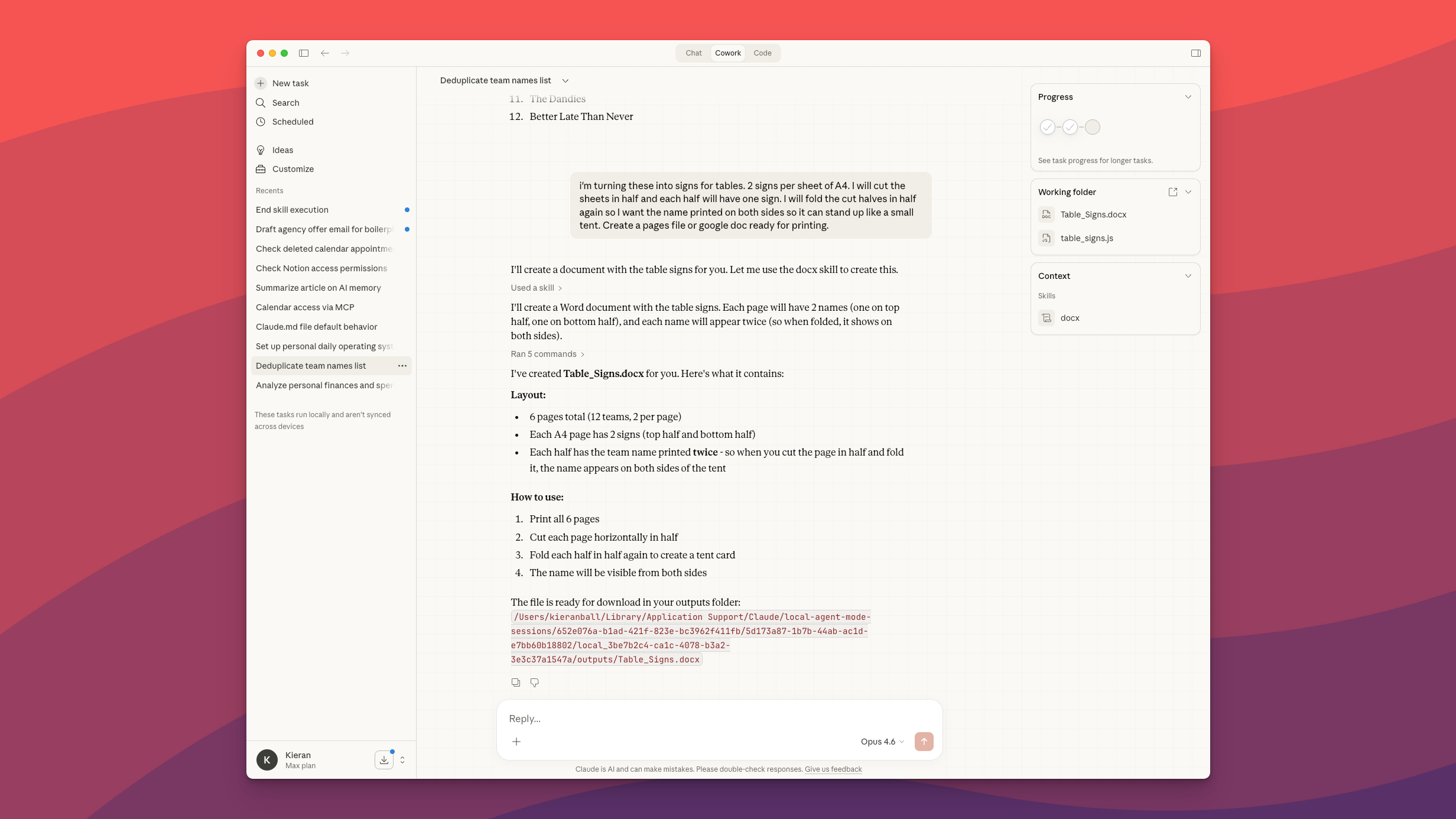The height and width of the screenshot is (819, 1456).
Task: Open the End skill execution task
Action: (x=331, y=210)
